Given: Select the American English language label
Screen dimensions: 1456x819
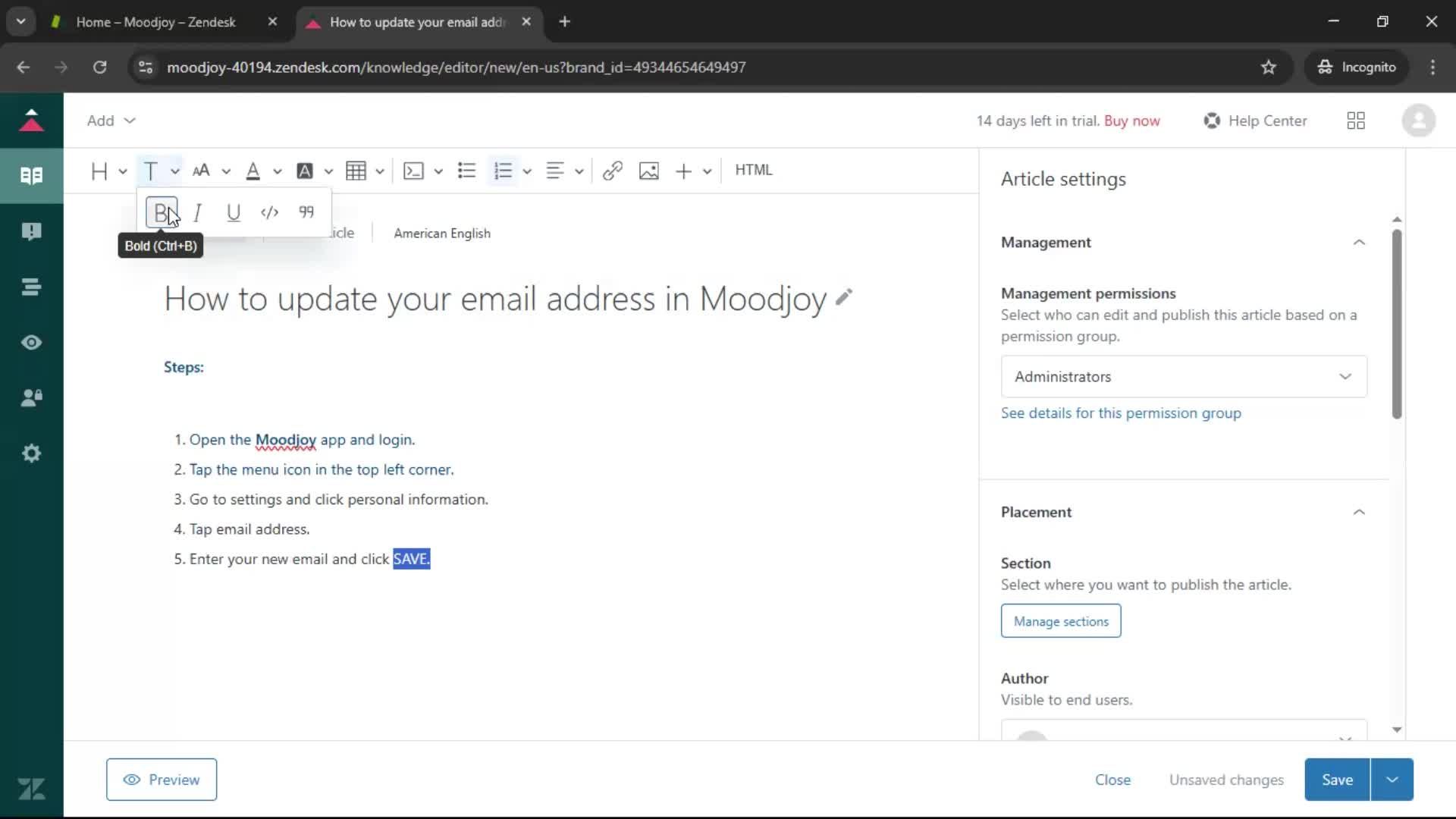Looking at the screenshot, I should [x=442, y=234].
